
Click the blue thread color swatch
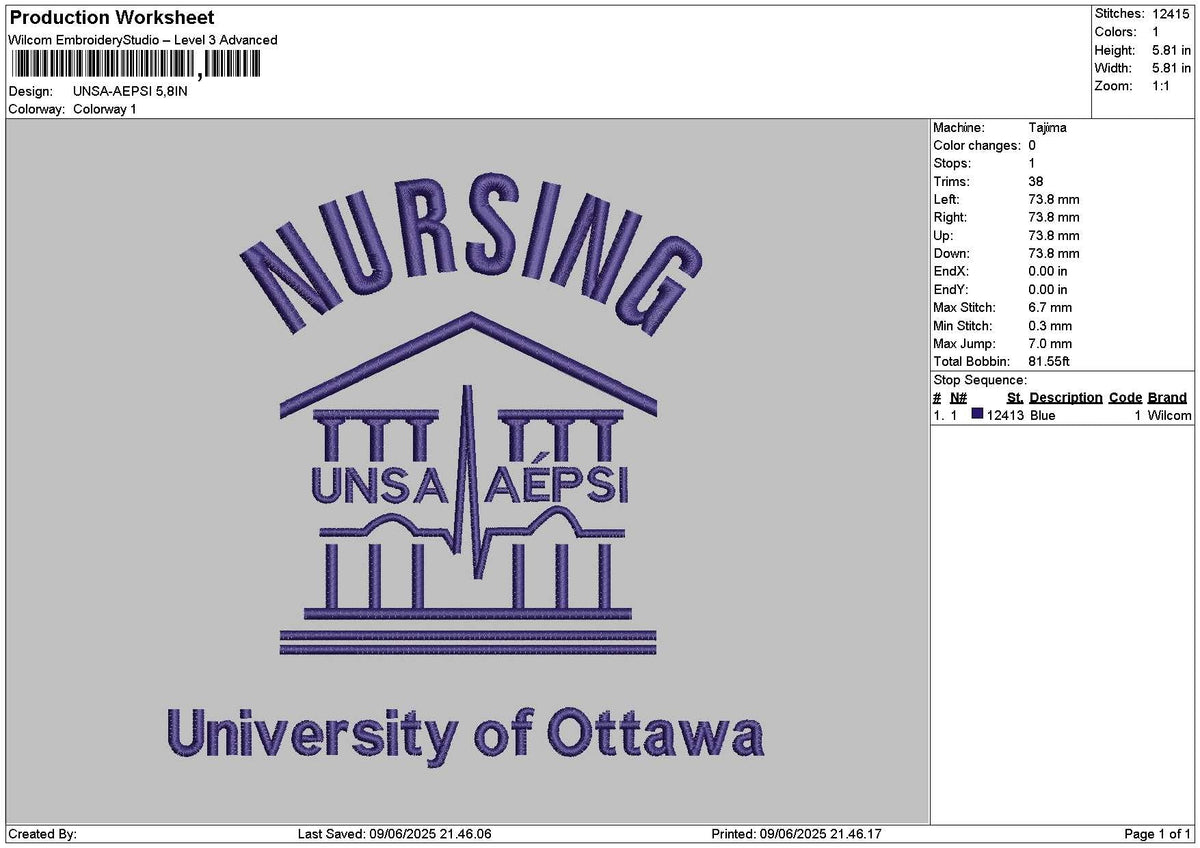click(x=977, y=415)
